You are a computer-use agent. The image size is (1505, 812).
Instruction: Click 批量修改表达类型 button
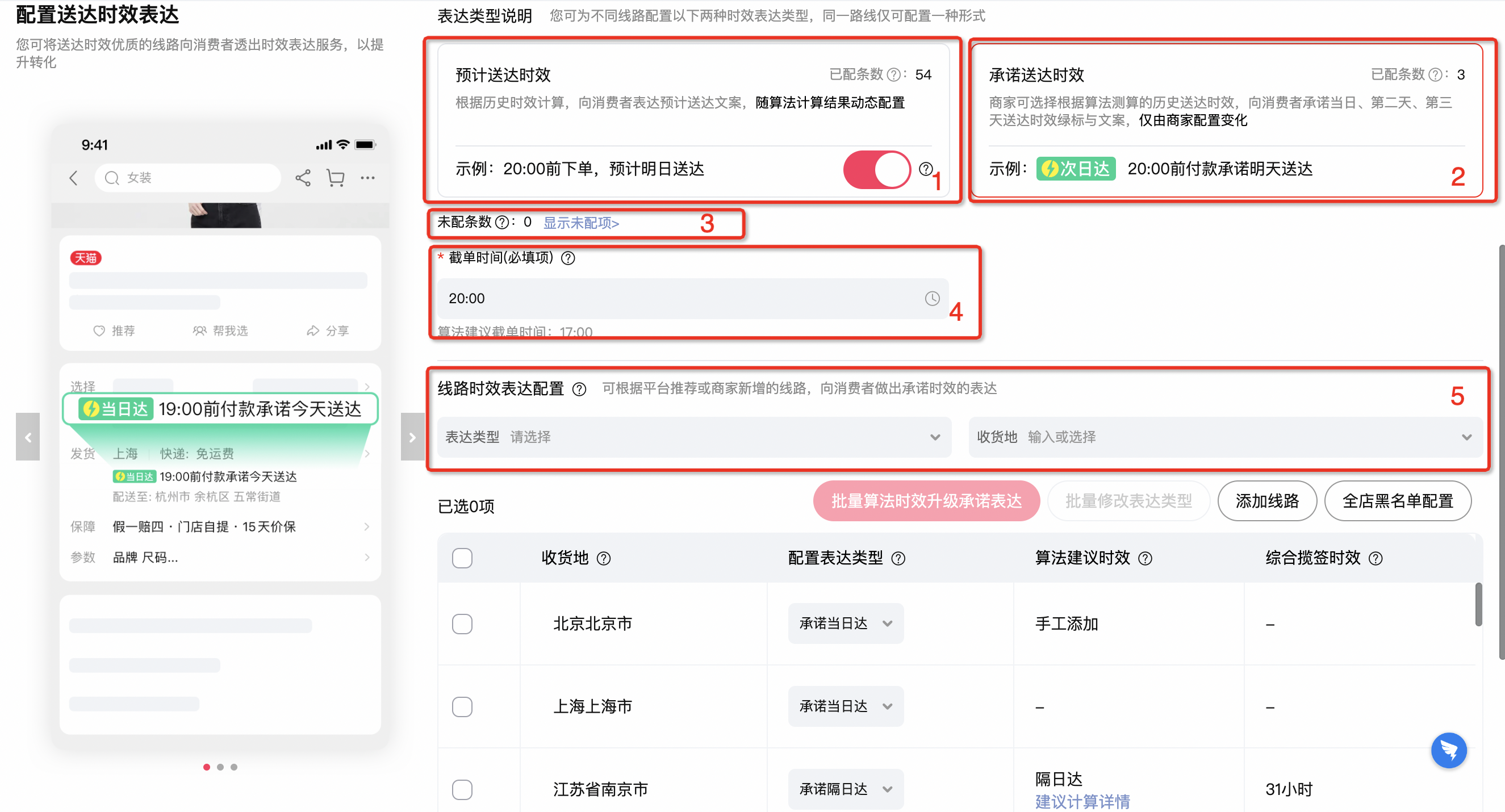coord(1129,501)
